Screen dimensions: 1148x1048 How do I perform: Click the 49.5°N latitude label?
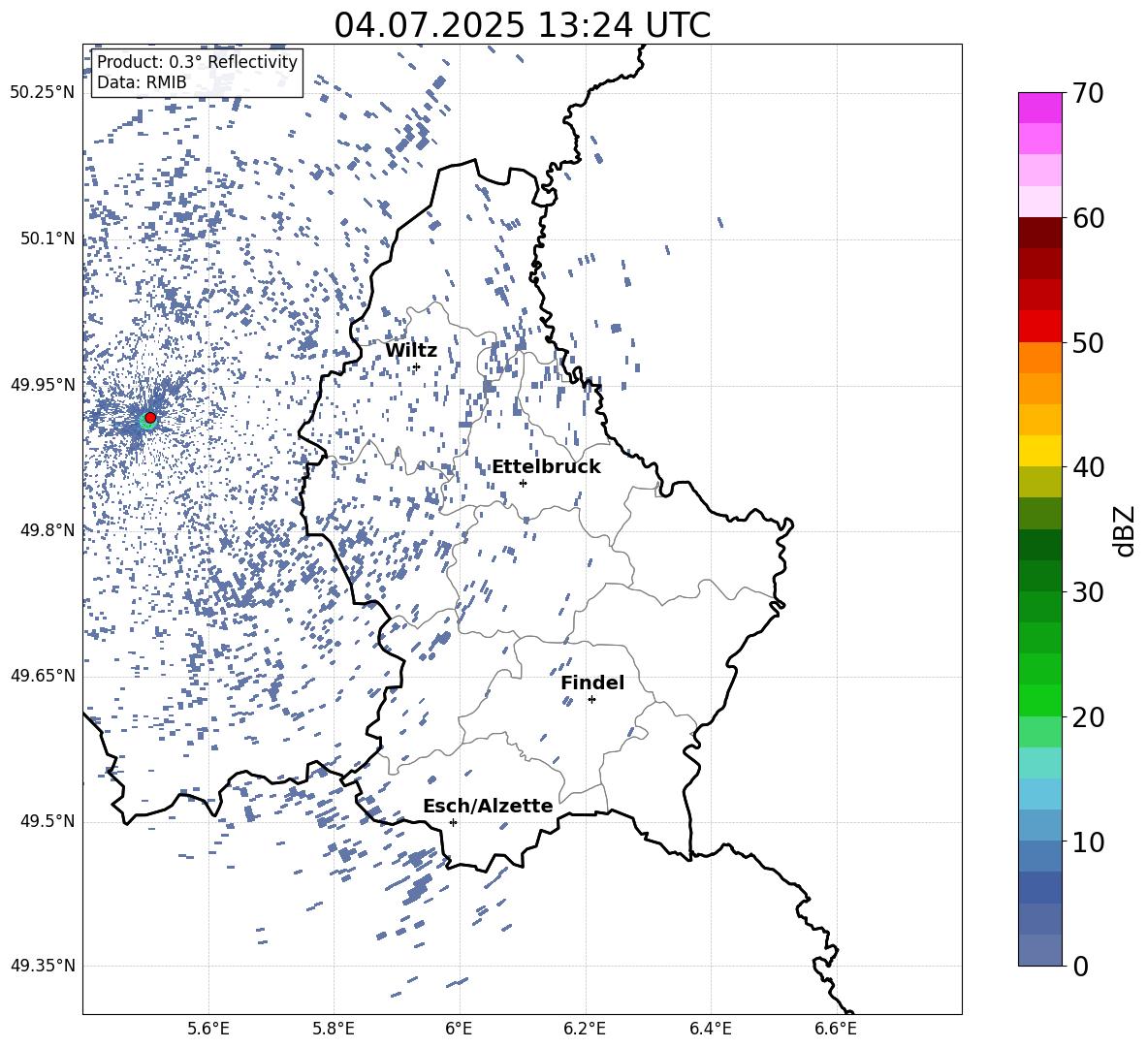click(48, 821)
